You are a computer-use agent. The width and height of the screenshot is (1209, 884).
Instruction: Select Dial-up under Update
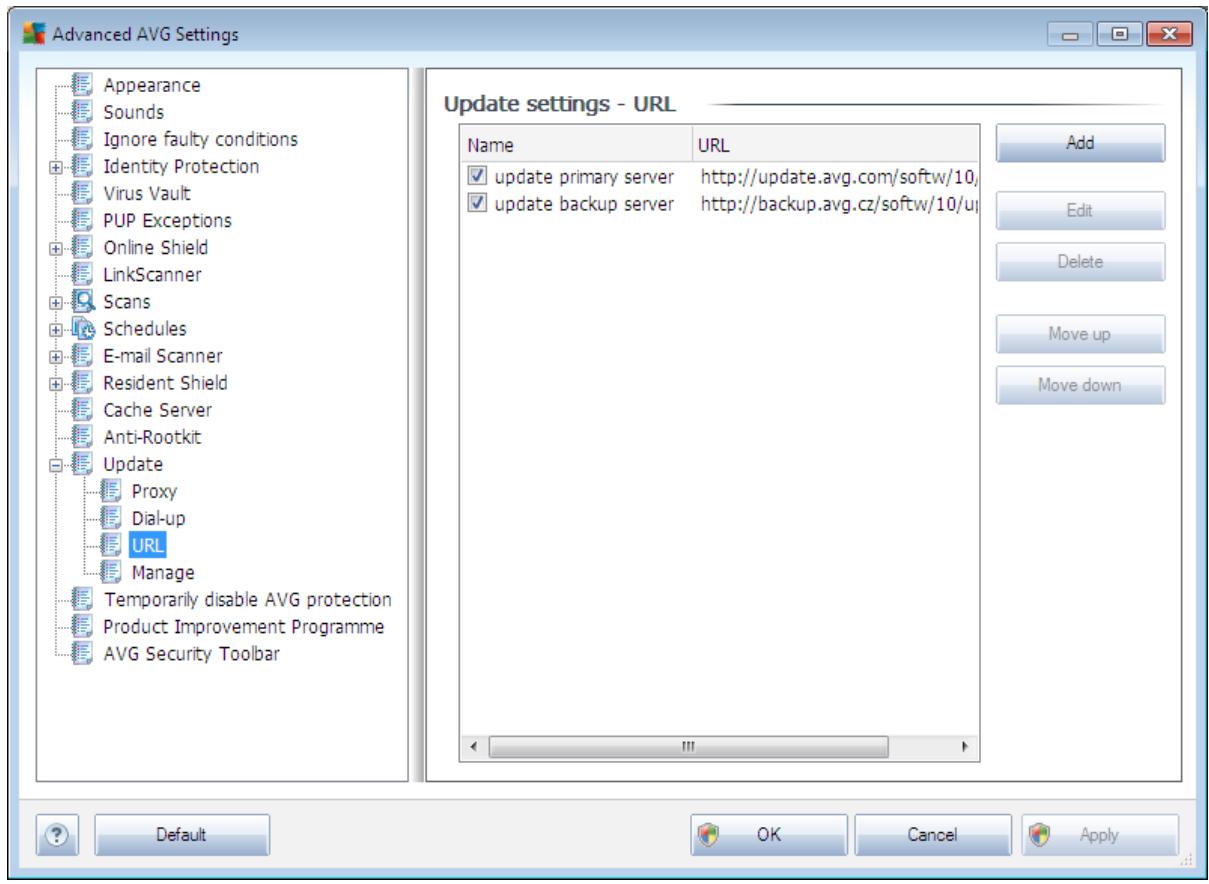coord(158,518)
